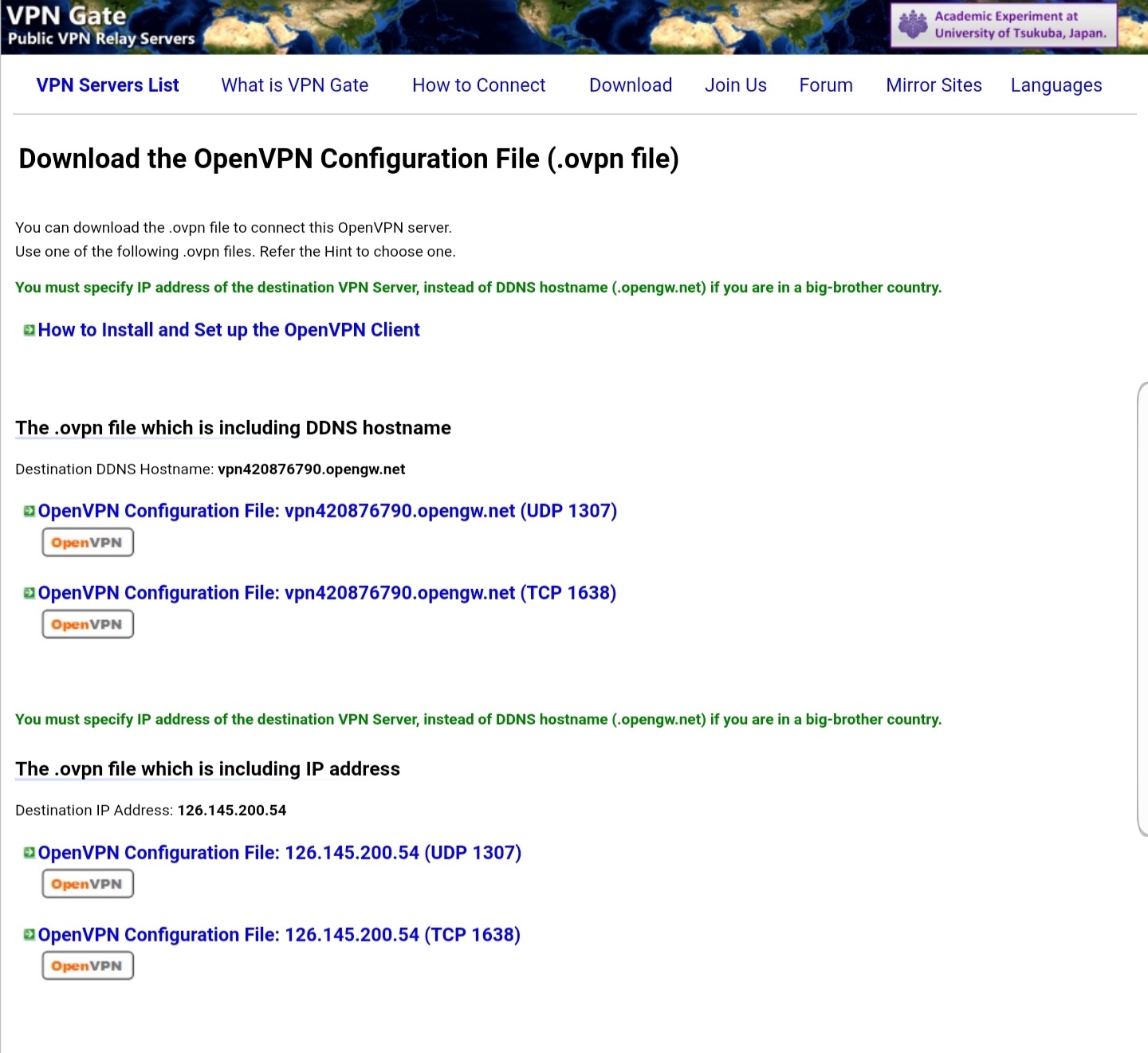Open the How to Connect page

click(479, 85)
